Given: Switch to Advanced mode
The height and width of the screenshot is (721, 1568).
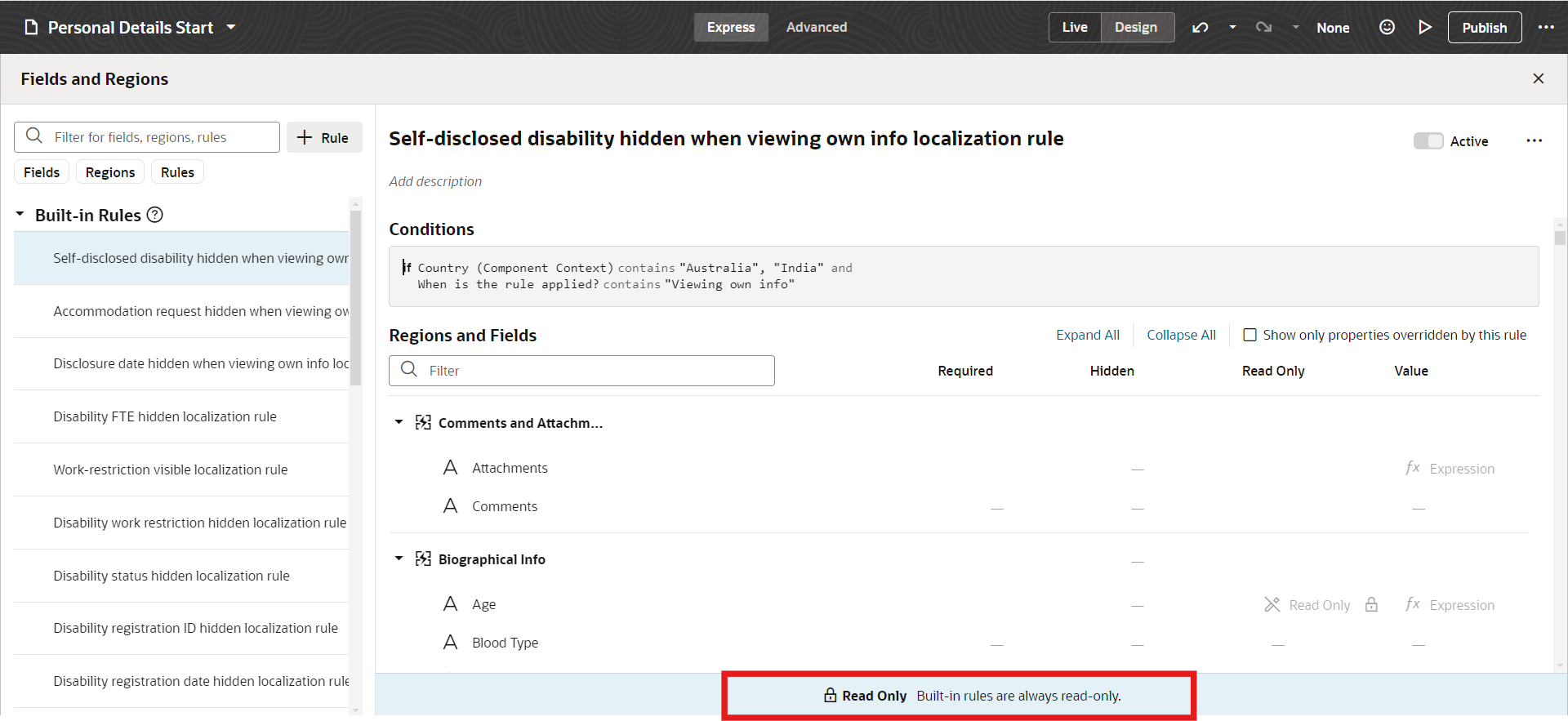Looking at the screenshot, I should [x=817, y=27].
